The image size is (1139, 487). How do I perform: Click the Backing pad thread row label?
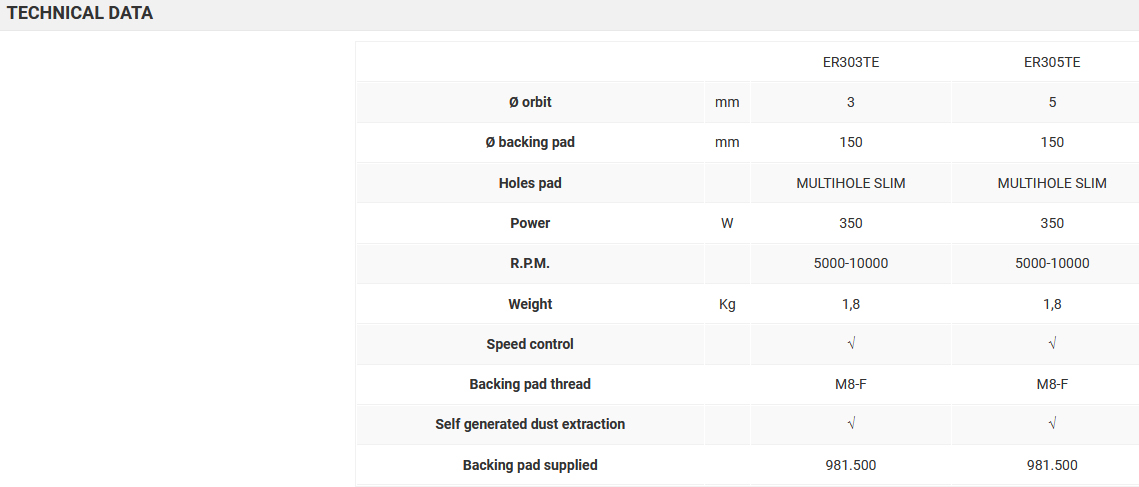530,384
